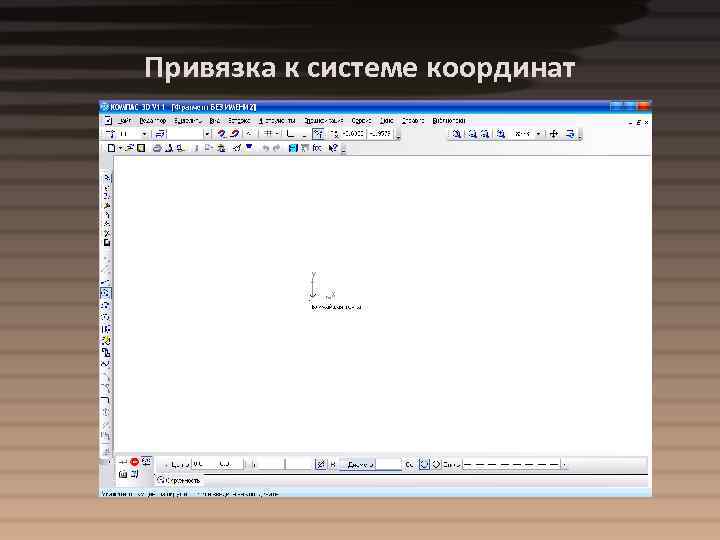This screenshot has height=540, width=720.
Task: Open the Library Manager blue icon
Action: [x=292, y=148]
